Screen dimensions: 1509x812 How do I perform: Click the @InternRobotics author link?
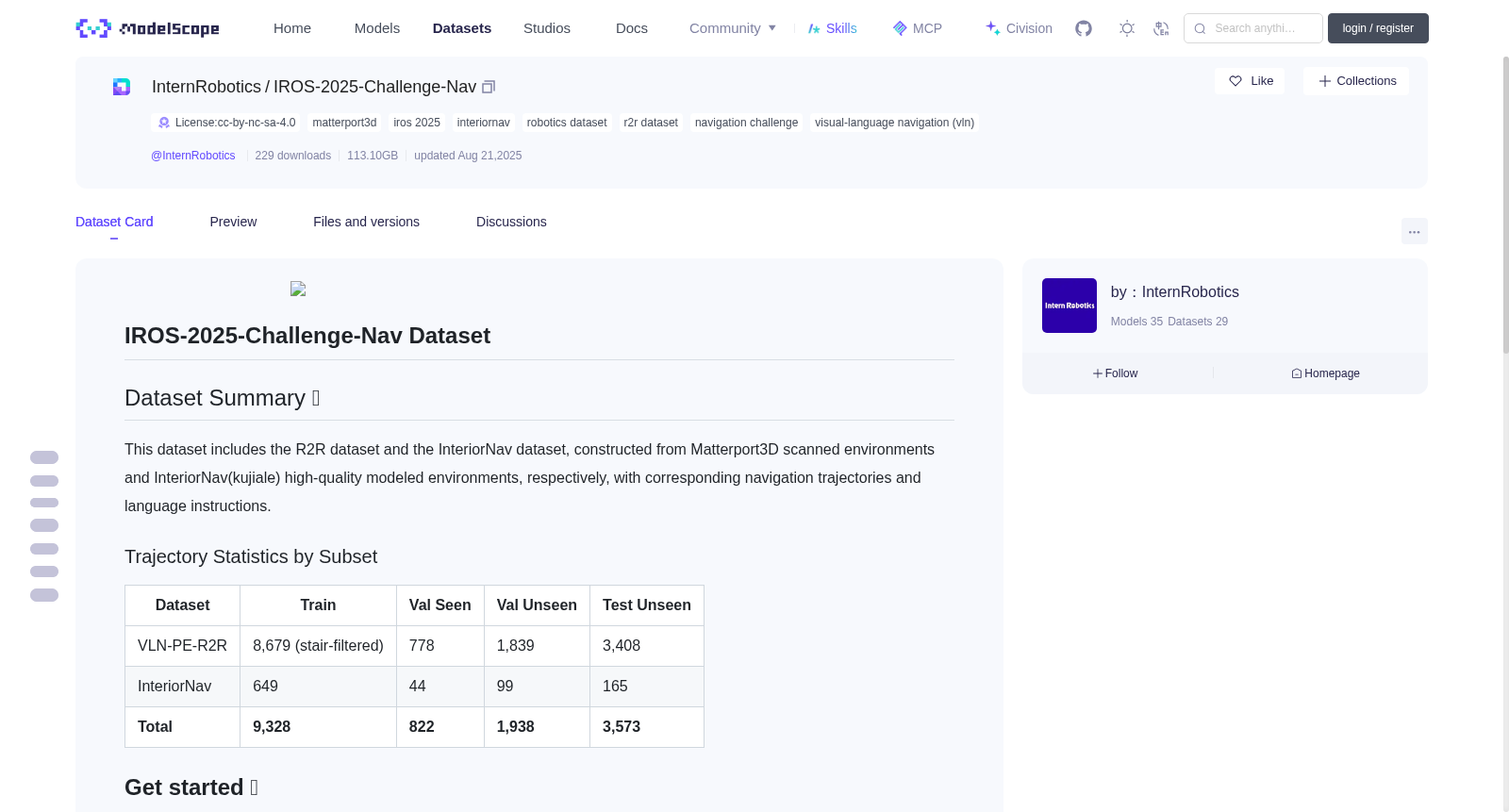[x=193, y=156]
